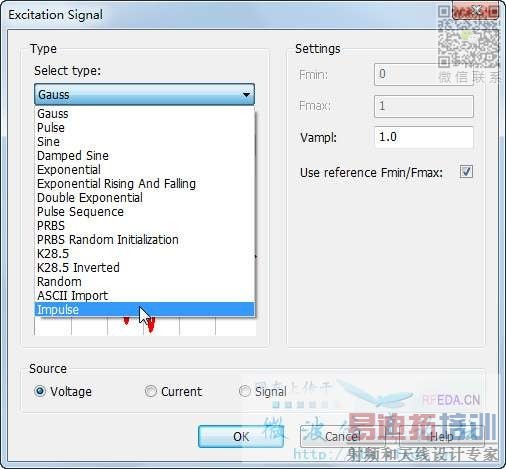Close the Excitation Signal dialog
Viewport: 506px width, 469px height.
476,12
